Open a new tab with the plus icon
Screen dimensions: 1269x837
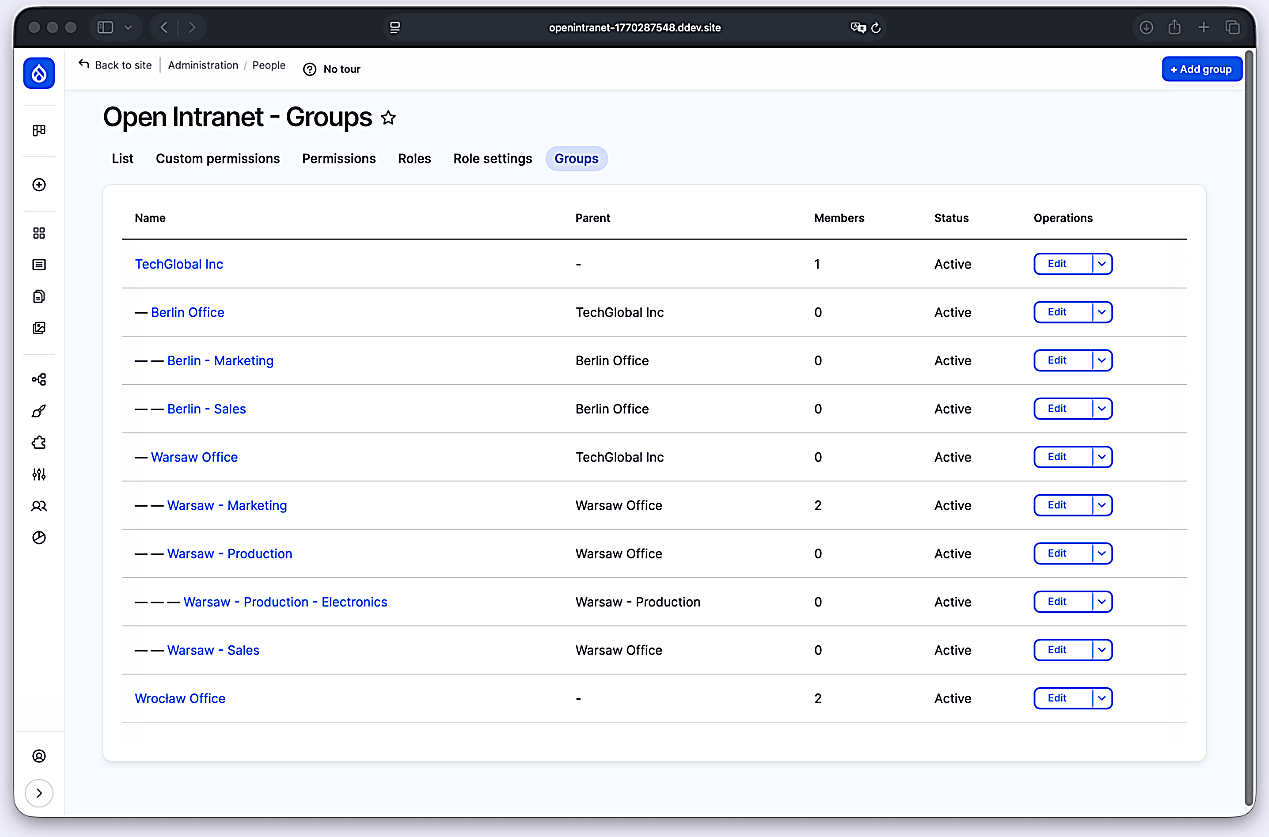pos(1204,27)
